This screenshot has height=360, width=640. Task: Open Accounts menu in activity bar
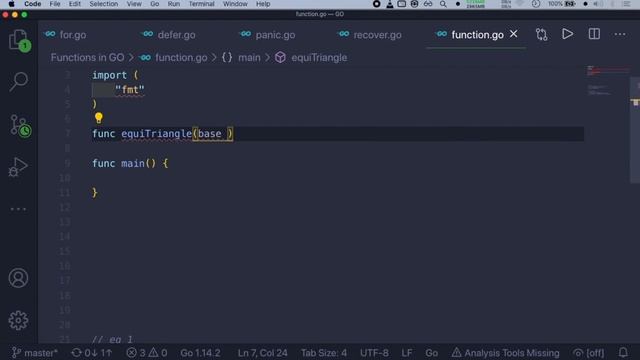(18, 278)
